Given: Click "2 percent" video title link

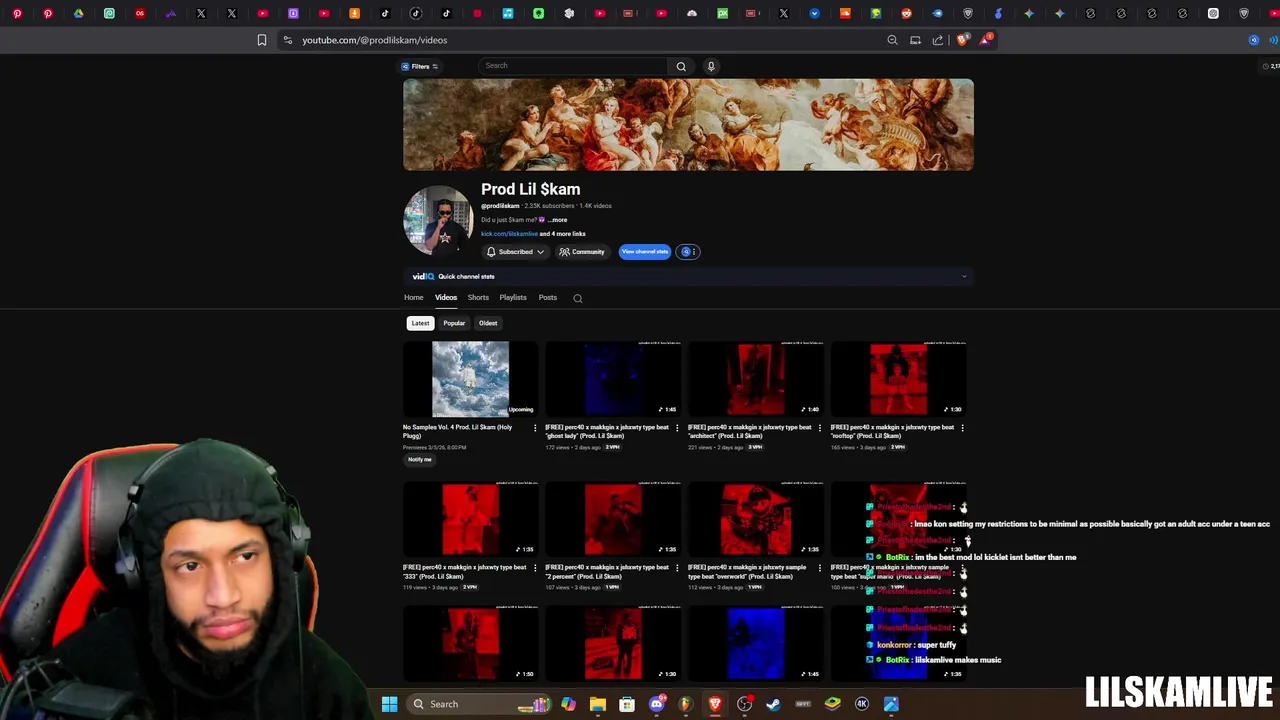Looking at the screenshot, I should [x=607, y=572].
